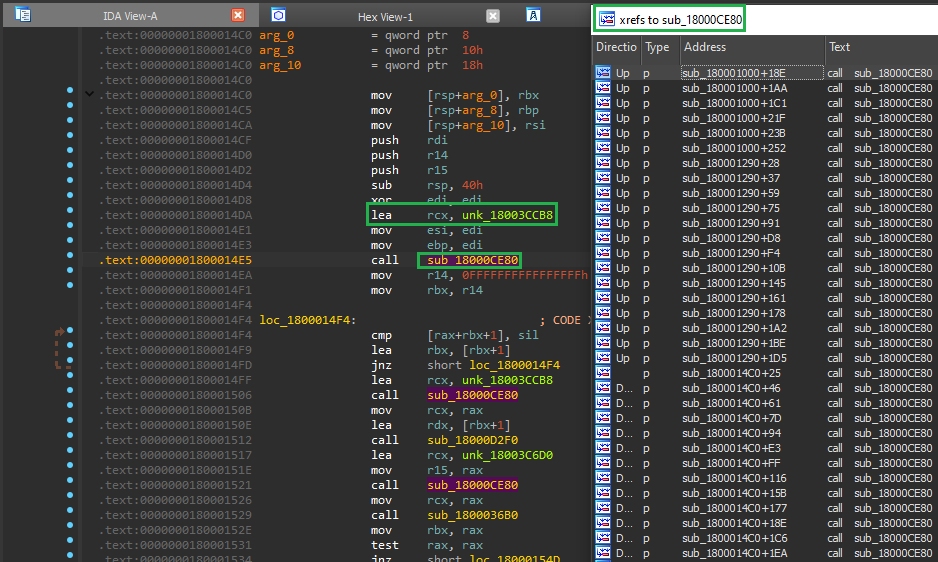Click the xrefs dialog title icon

(x=605, y=18)
